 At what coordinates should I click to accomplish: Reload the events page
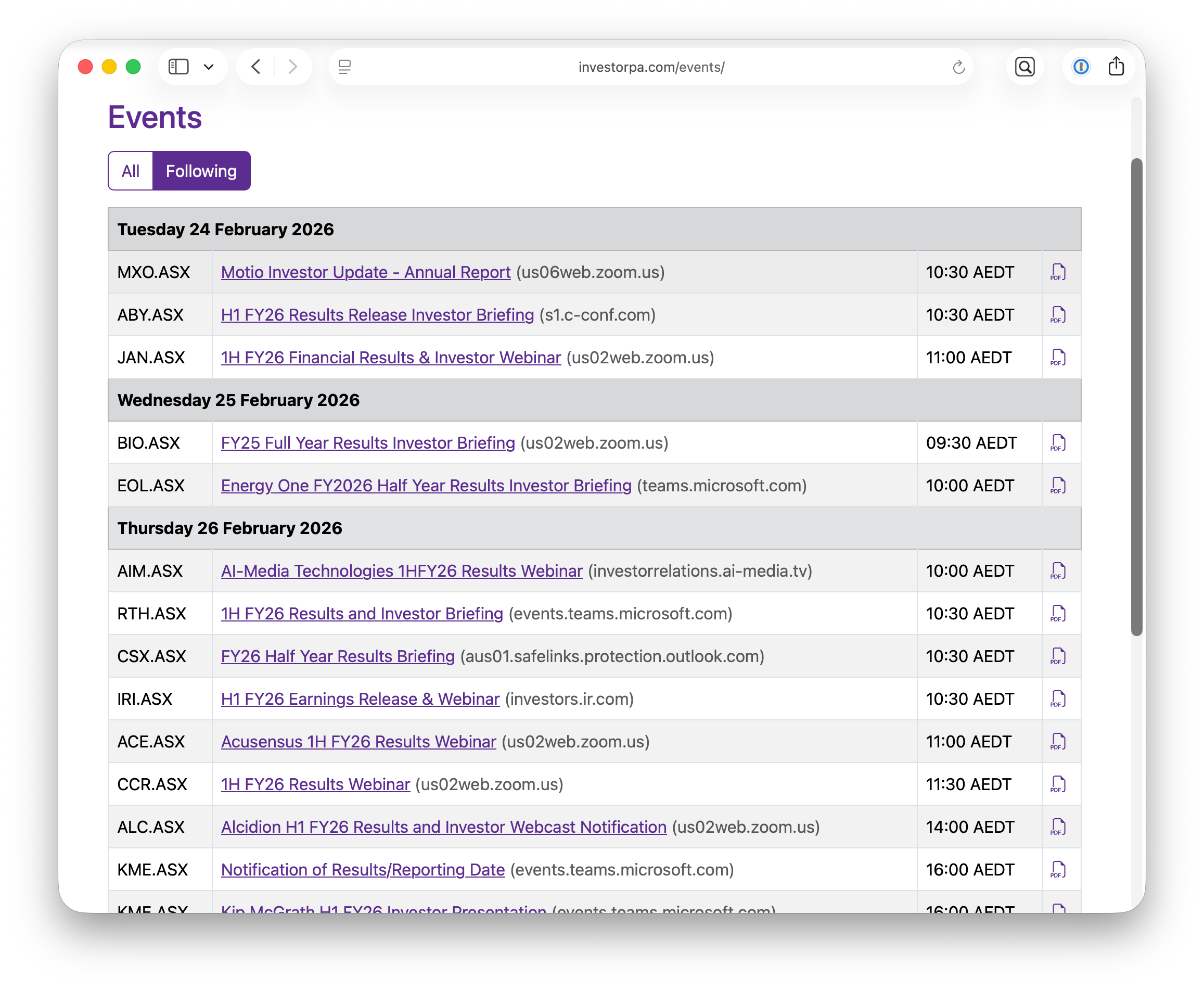(958, 67)
